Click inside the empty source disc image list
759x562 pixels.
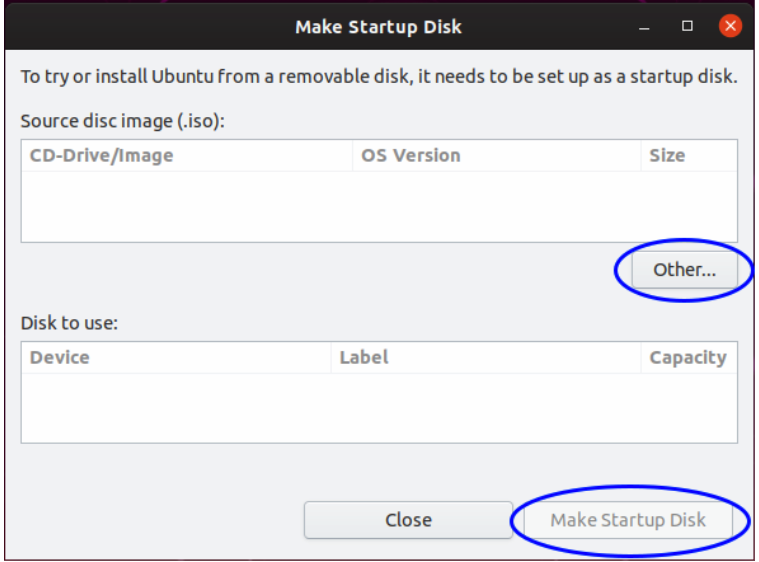click(379, 206)
